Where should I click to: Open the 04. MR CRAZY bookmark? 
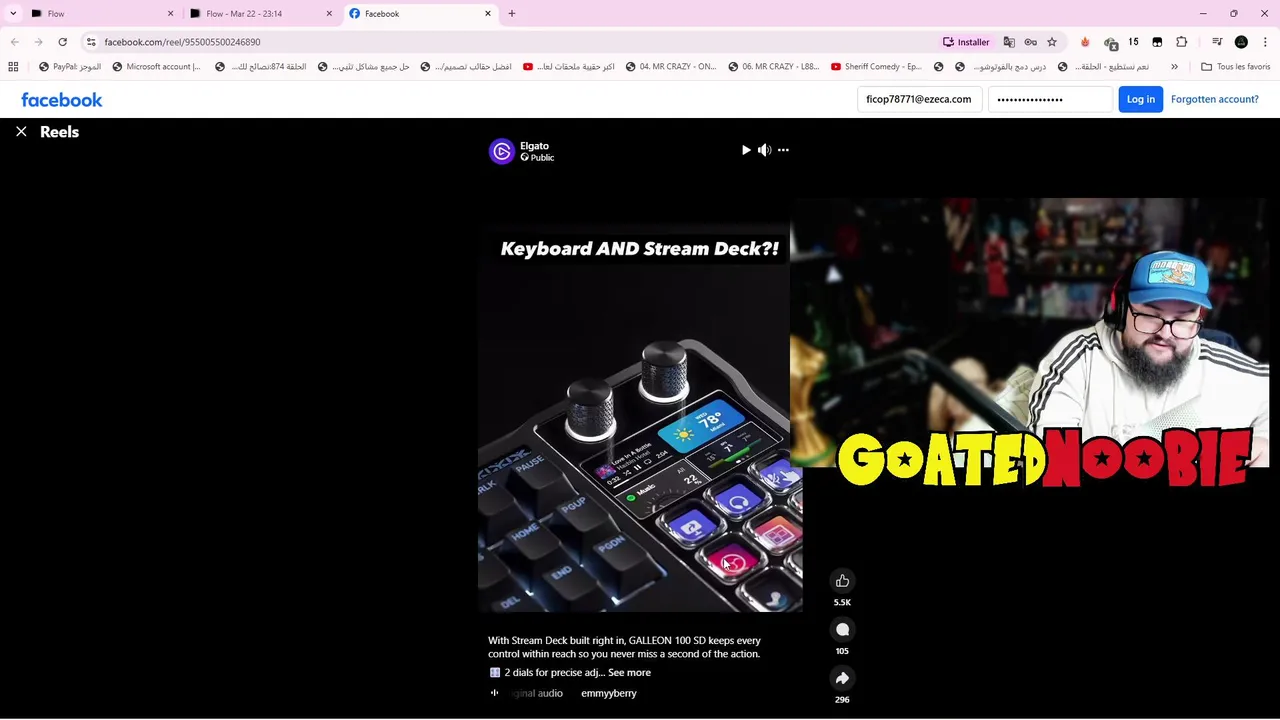[671, 67]
